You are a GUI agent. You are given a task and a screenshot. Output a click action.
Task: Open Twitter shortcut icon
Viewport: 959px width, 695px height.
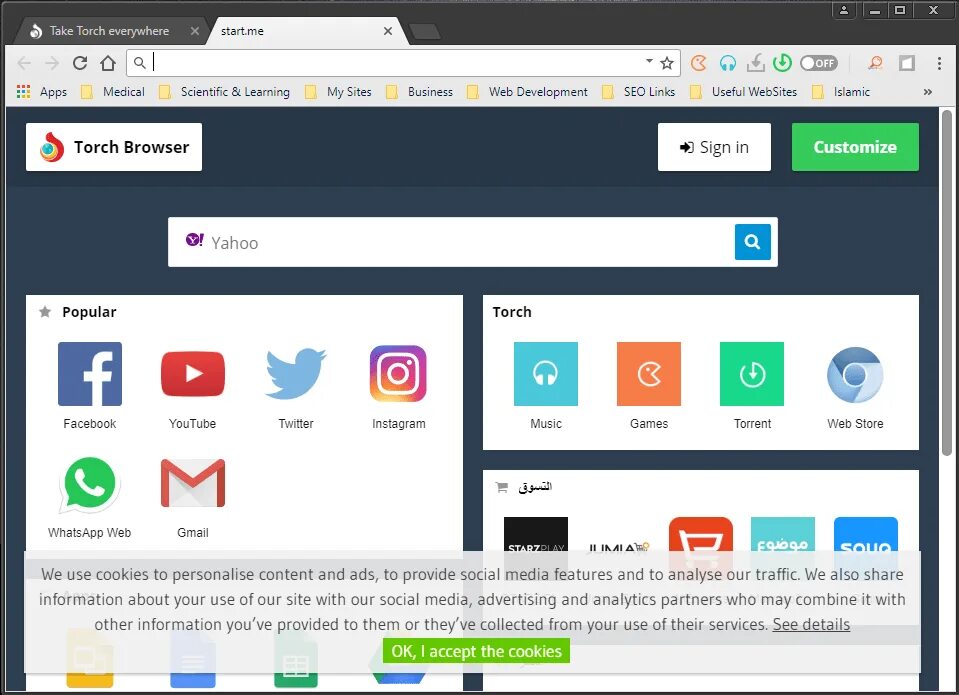click(x=296, y=374)
